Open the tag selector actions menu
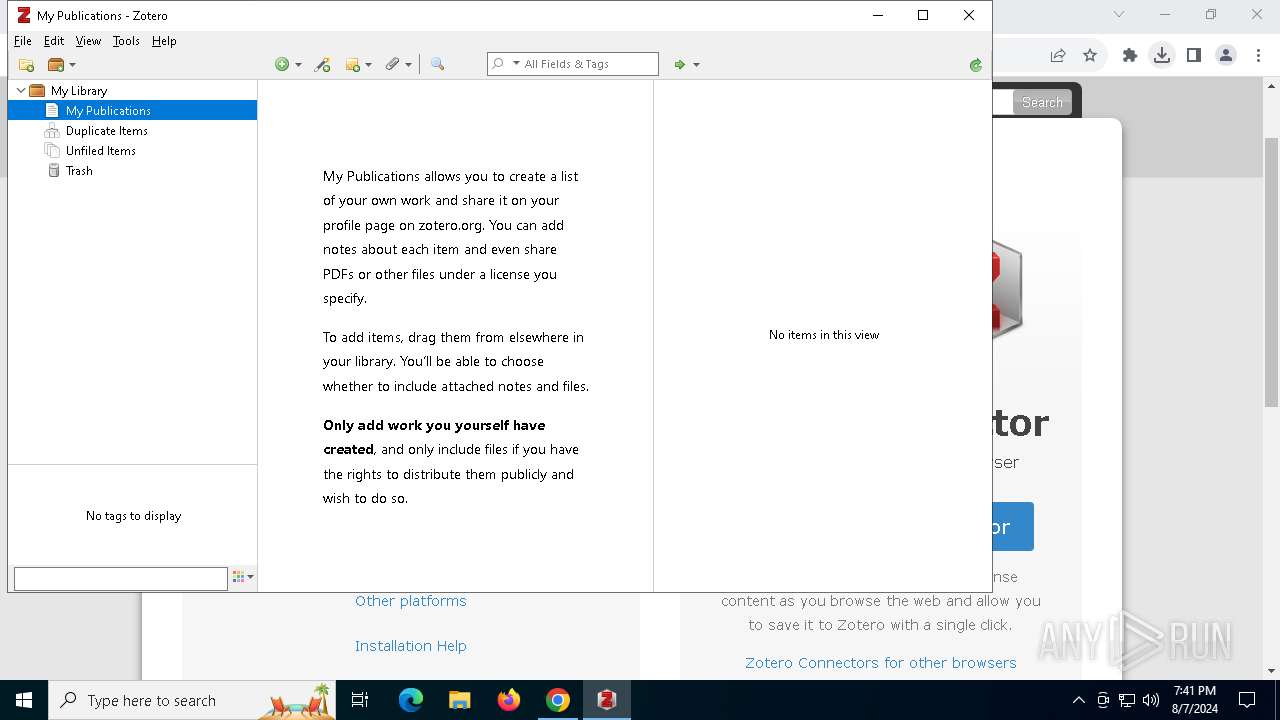 pos(243,577)
